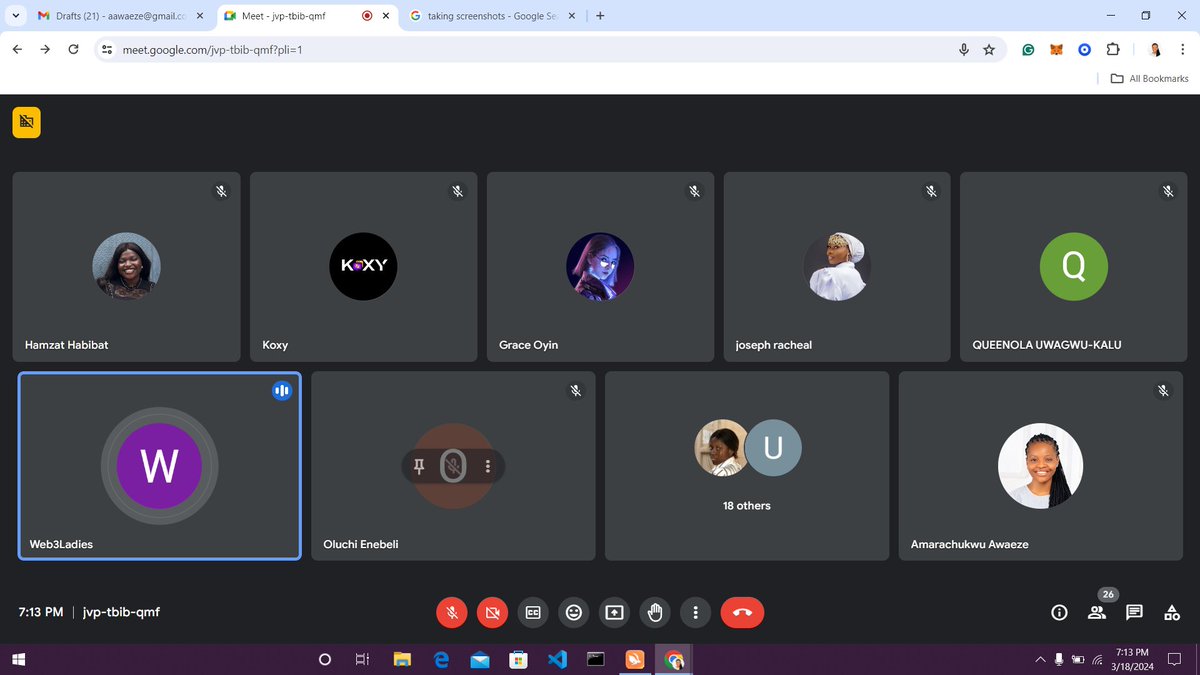Go forward with the browser forward arrow
This screenshot has height=675, width=1200.
[45, 49]
